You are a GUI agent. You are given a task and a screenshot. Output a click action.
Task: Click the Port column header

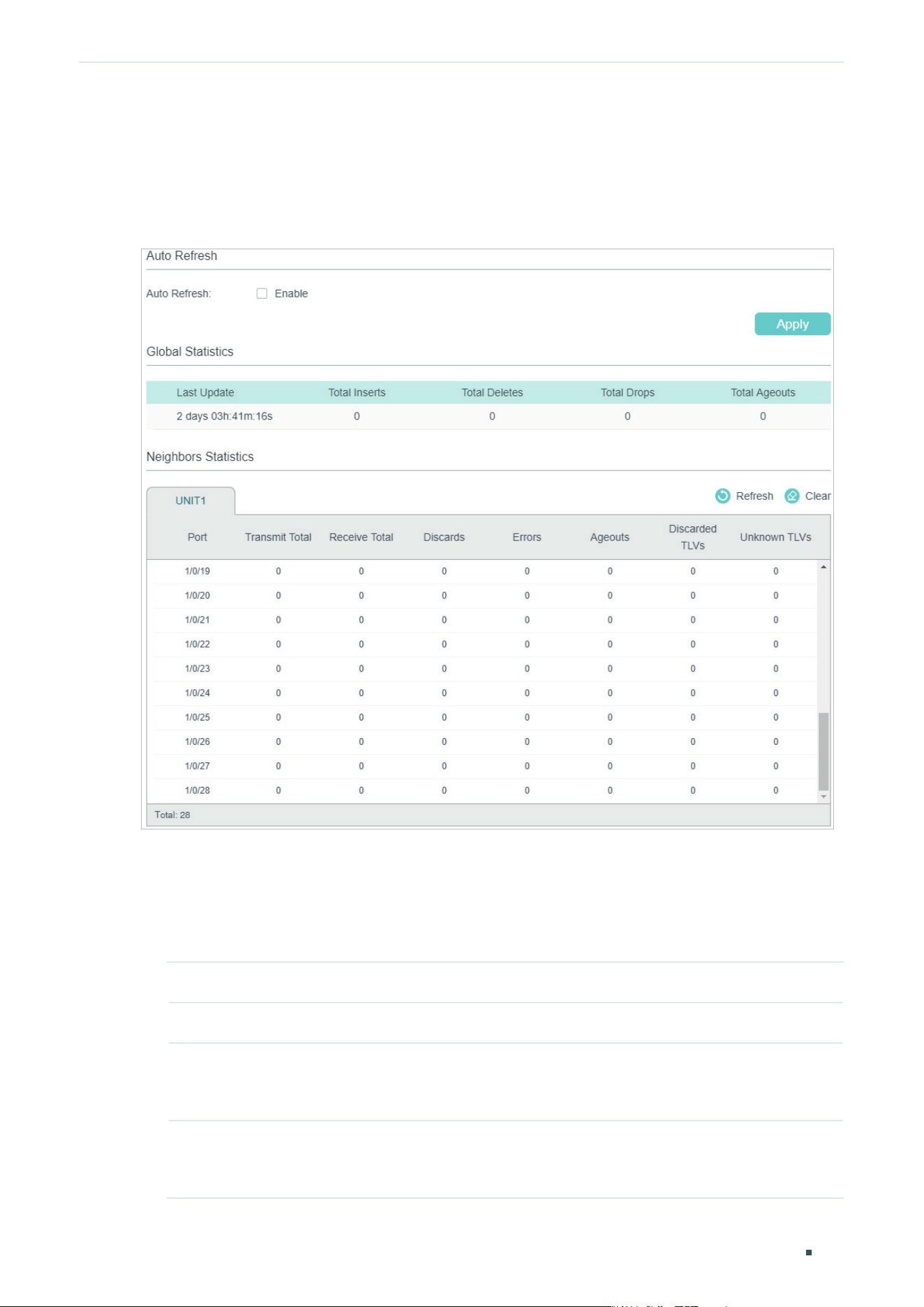[198, 537]
